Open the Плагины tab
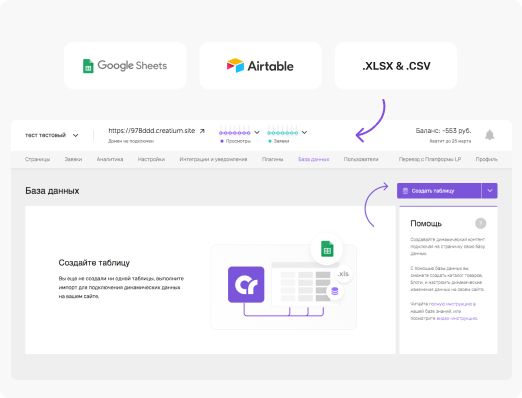Screen dimensions: 522x398 click(273, 159)
